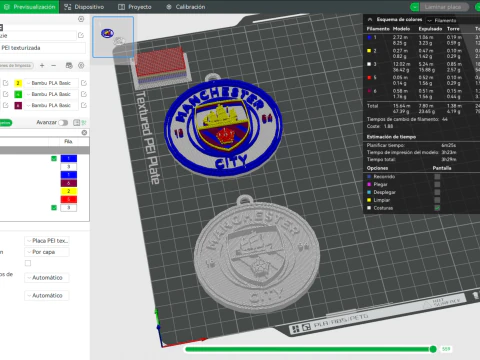Click the AMS sync icon beside minus

pyautogui.click(x=69, y=65)
